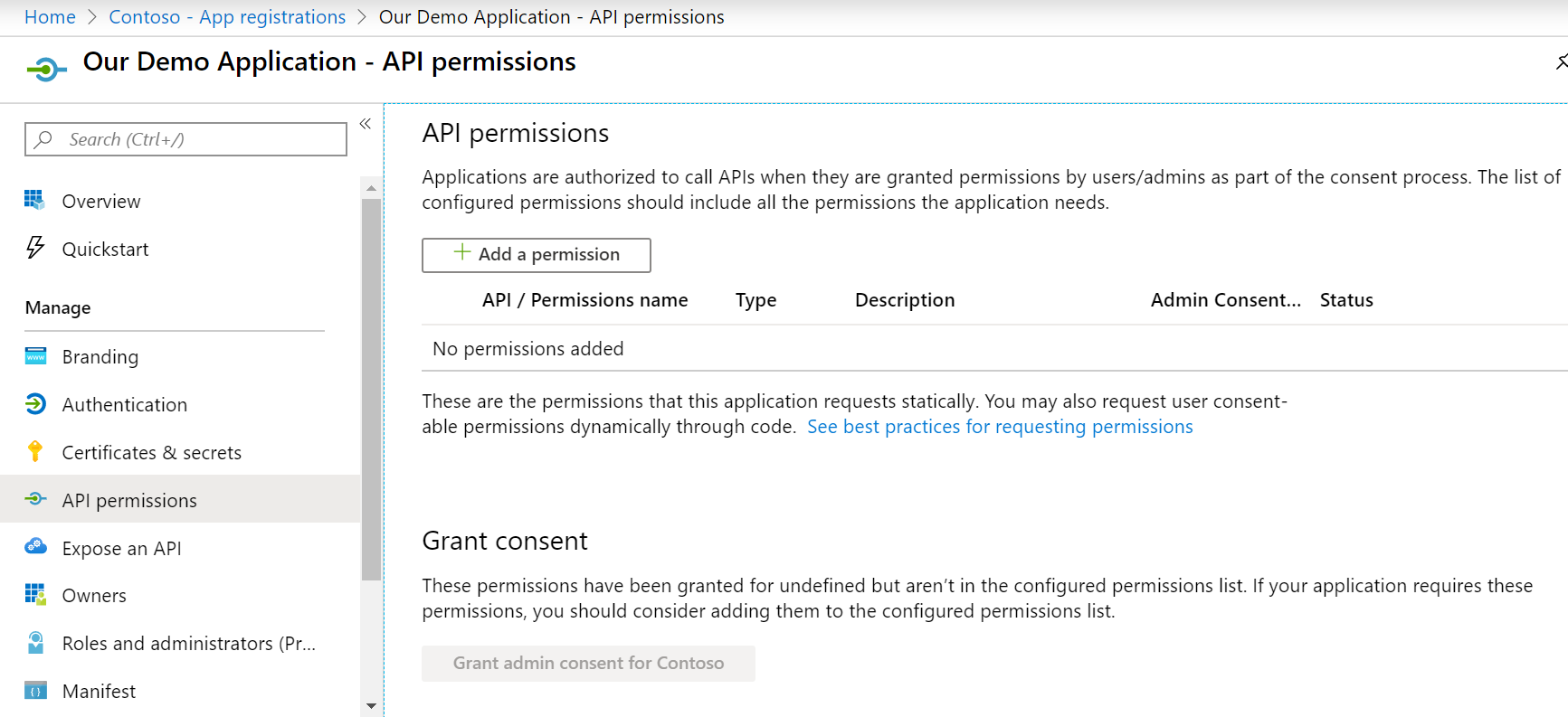Navigate to Contoso - App registrations breadcrumb
1568x717 pixels.
click(x=227, y=17)
